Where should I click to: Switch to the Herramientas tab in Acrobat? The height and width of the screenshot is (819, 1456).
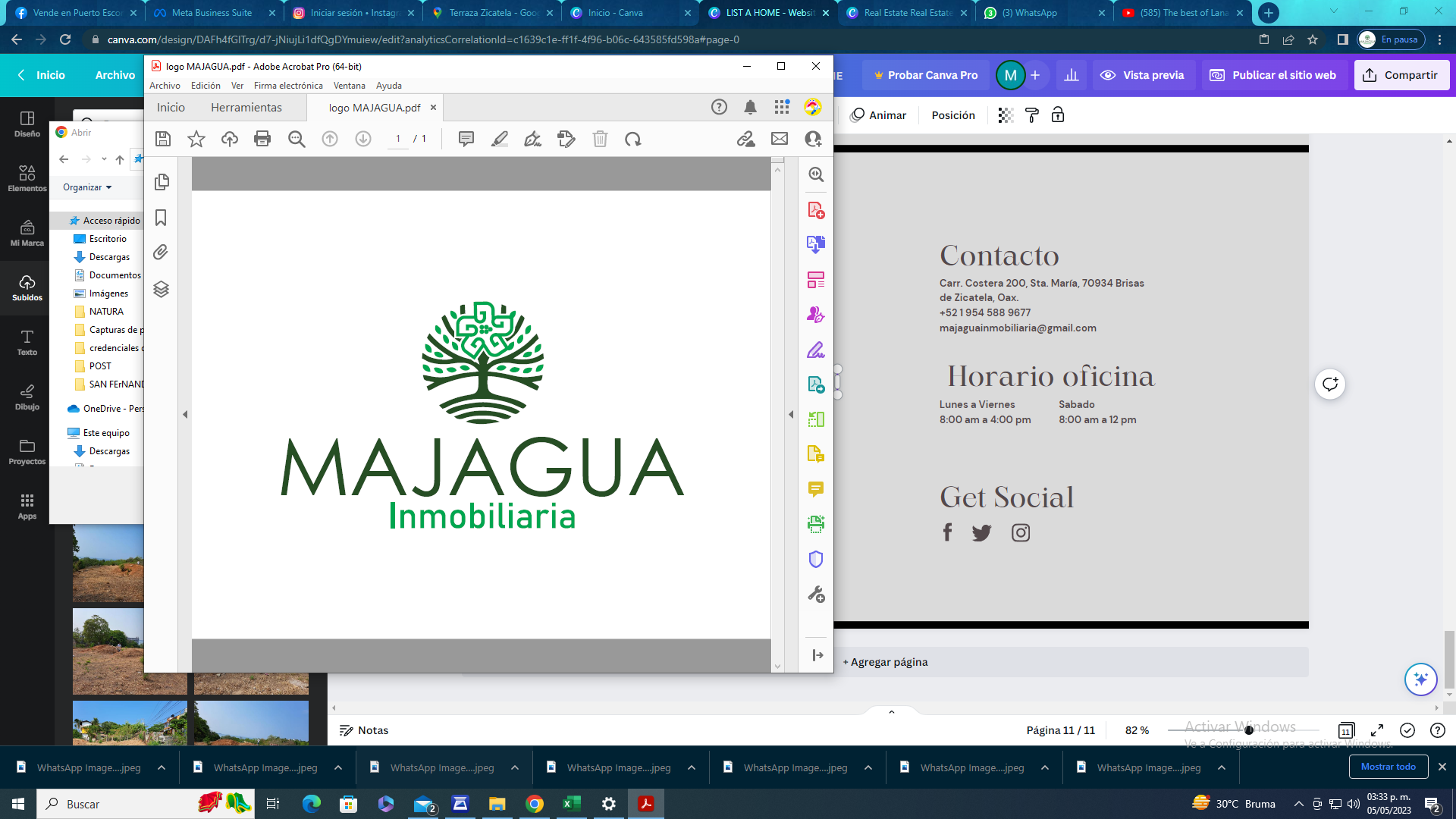pyautogui.click(x=246, y=108)
